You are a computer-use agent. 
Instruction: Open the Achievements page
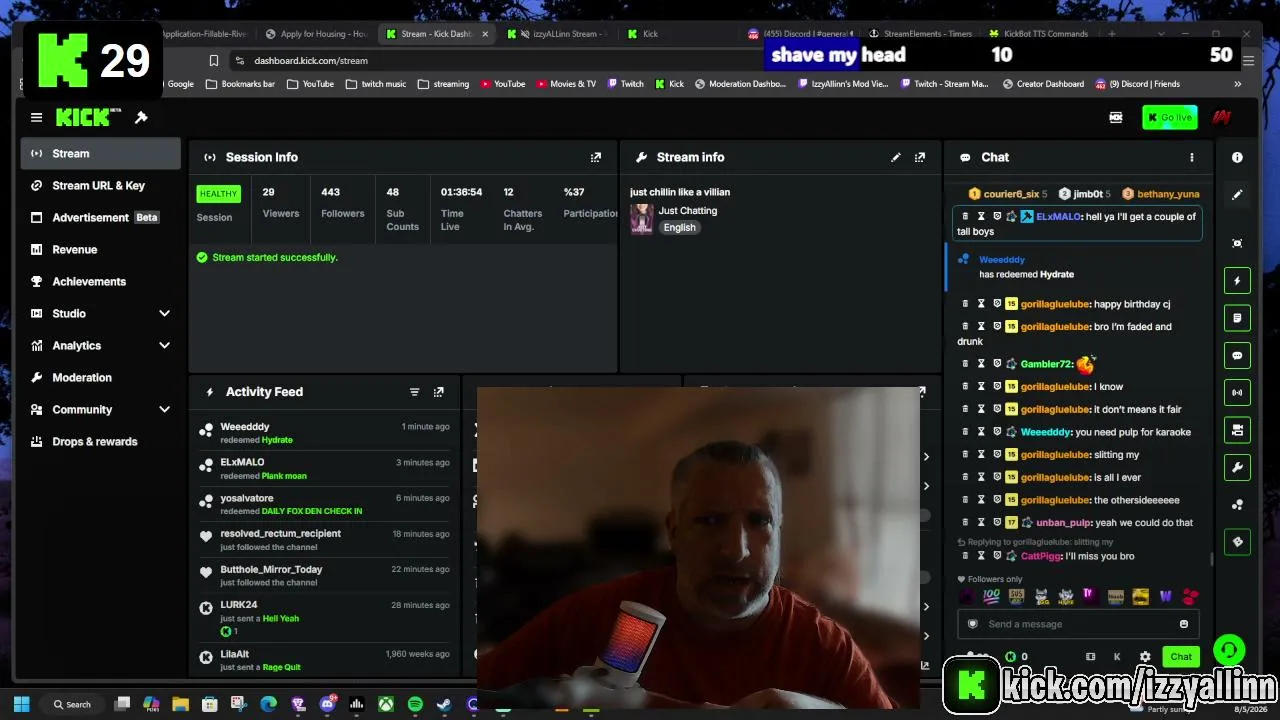(100, 281)
